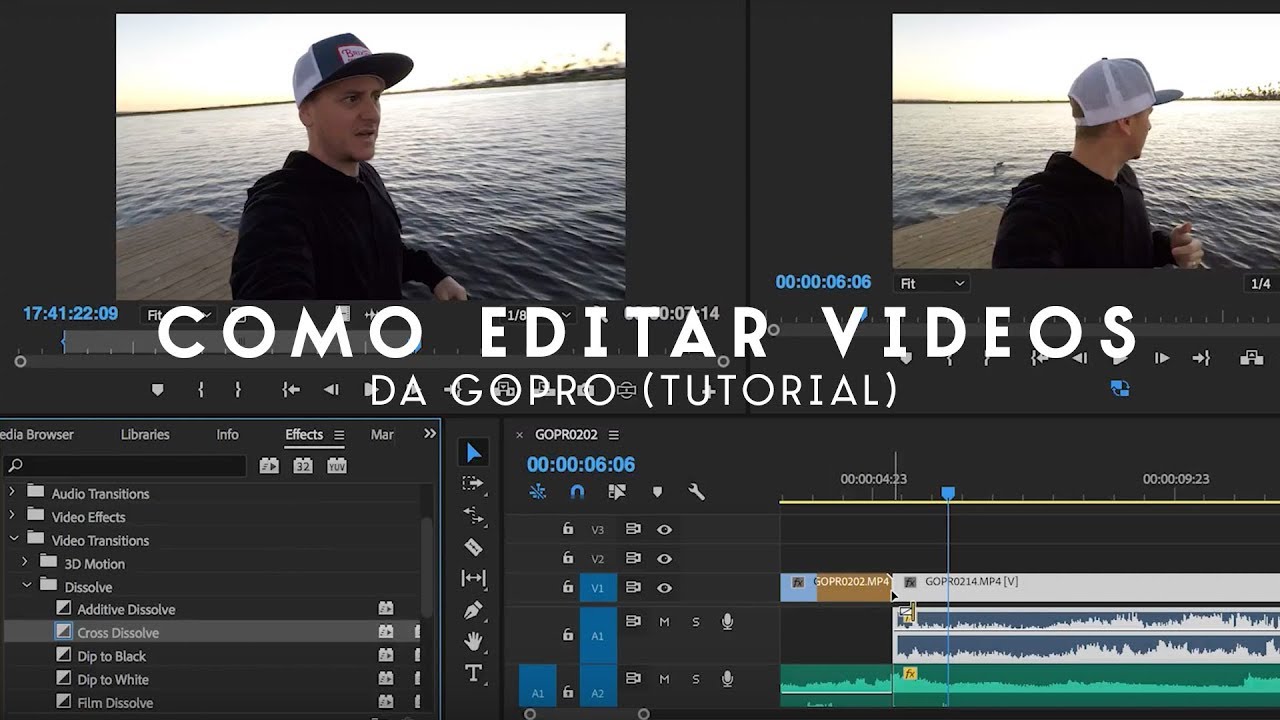The image size is (1280, 720).
Task: Select the Track Select Forward tool
Action: click(x=473, y=484)
